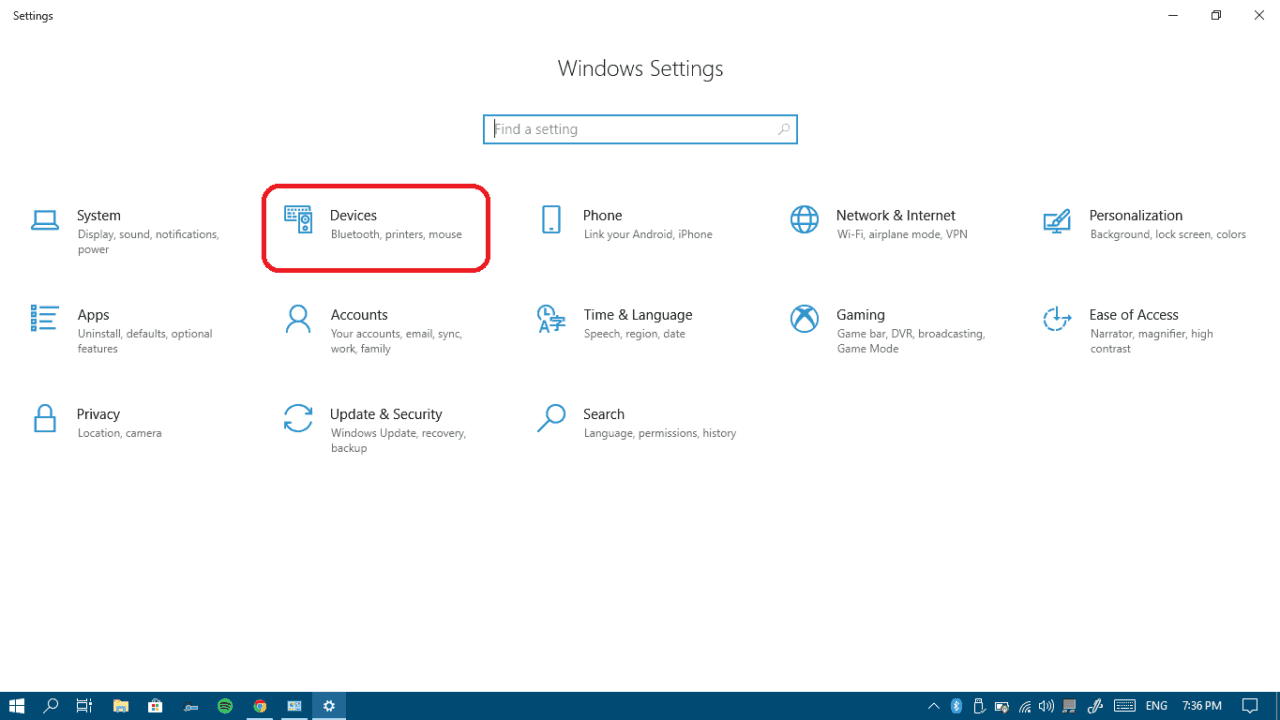Viewport: 1280px width, 720px height.
Task: Open Time & Language settings
Action: [x=550, y=318]
